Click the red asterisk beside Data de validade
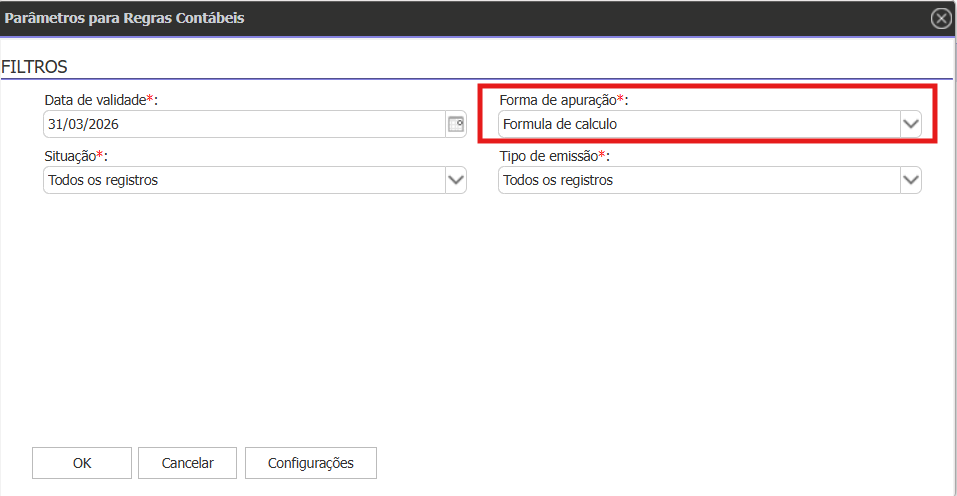This screenshot has width=957, height=496. (150, 99)
